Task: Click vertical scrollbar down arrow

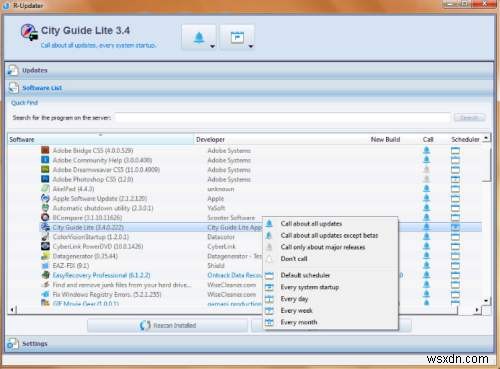Action: 486,300
